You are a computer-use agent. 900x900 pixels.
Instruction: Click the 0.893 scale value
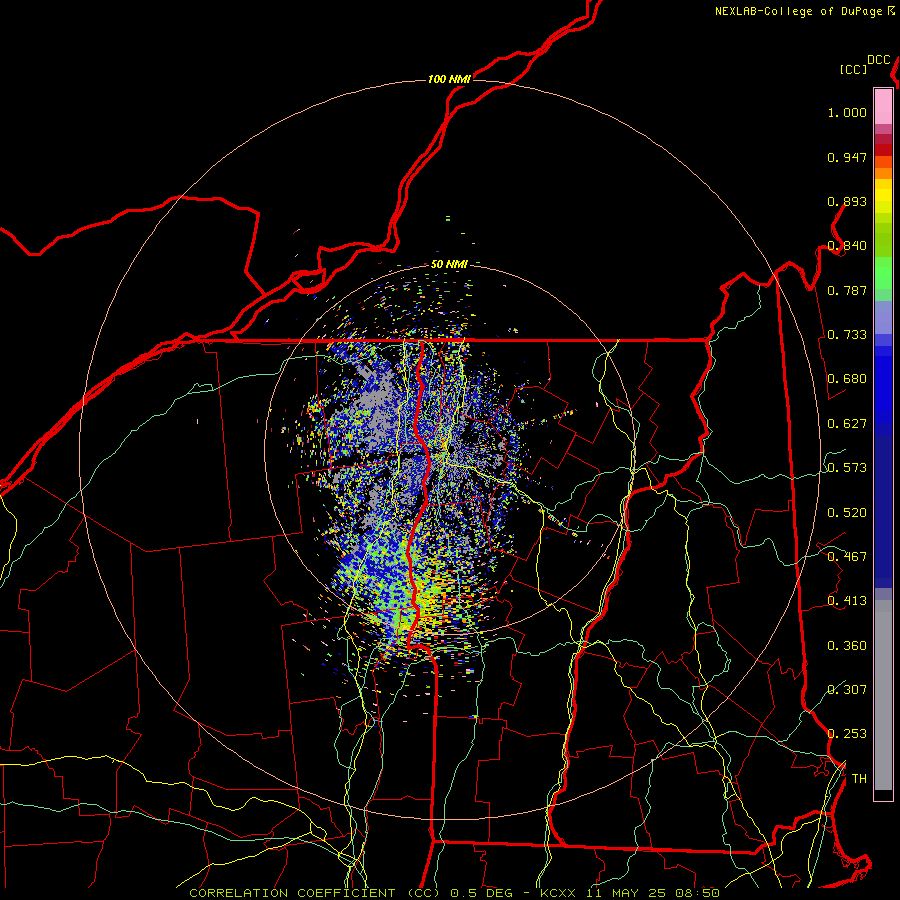847,201
